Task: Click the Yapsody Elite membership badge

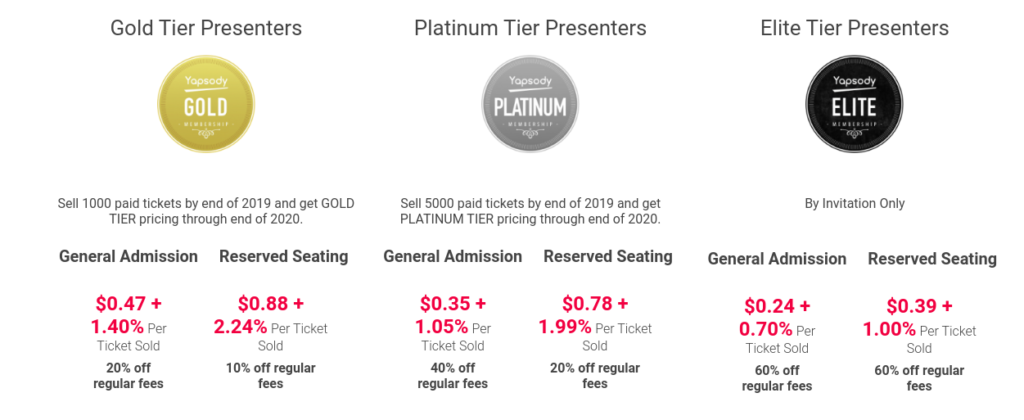Action: point(854,107)
